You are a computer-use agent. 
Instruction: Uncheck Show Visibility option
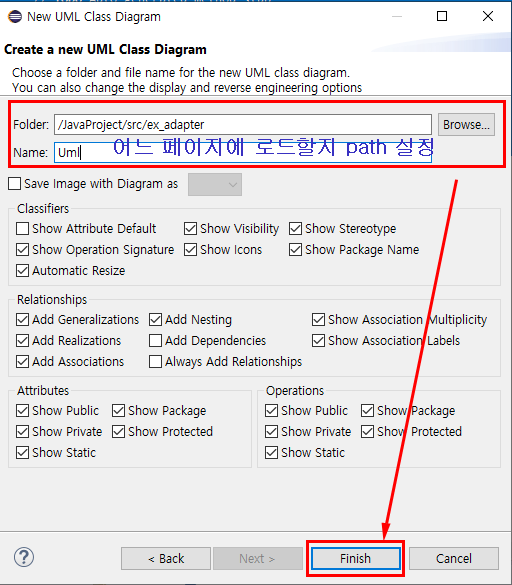pyautogui.click(x=190, y=228)
